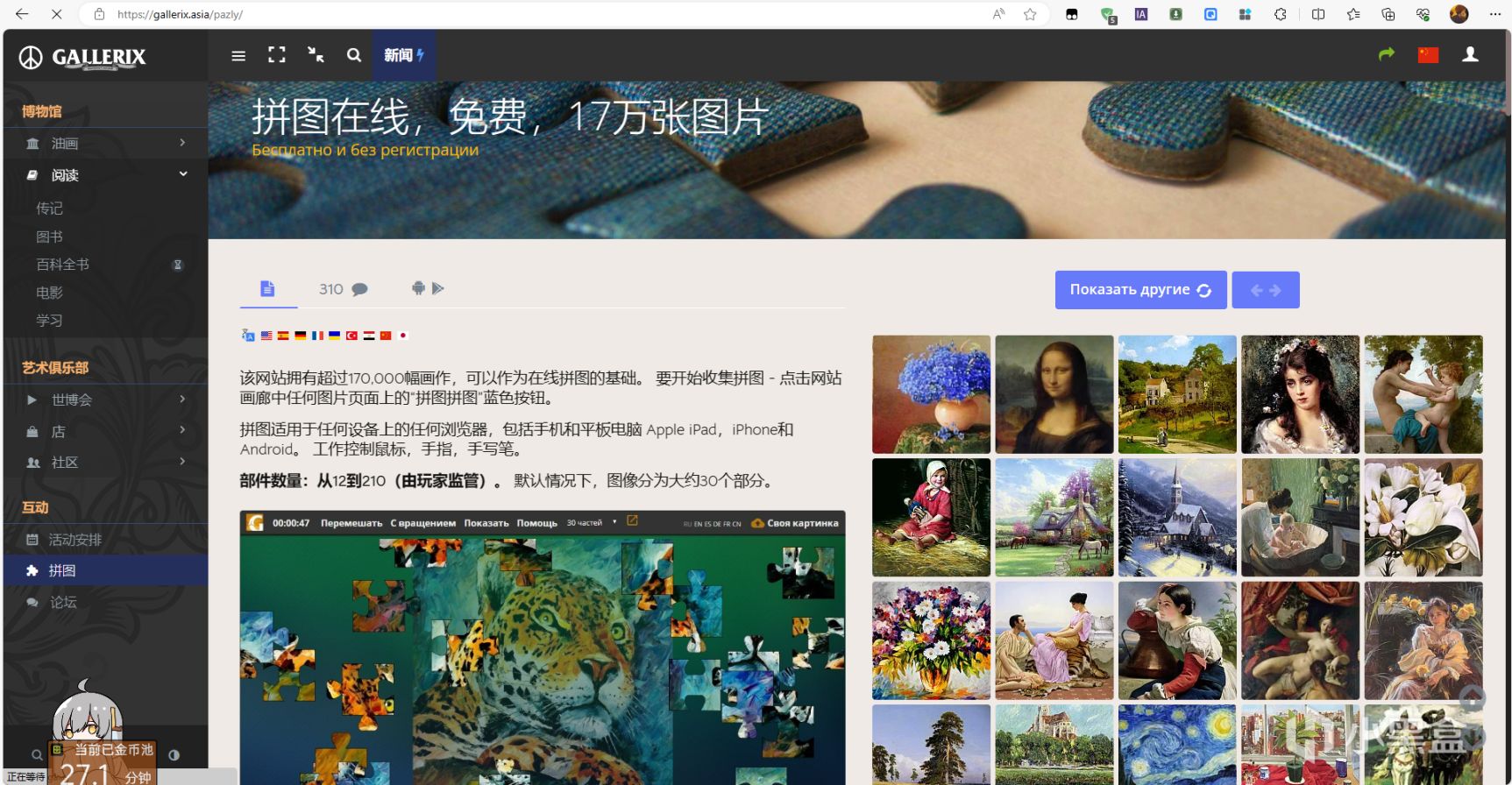Image resolution: width=1512 pixels, height=785 pixels.
Task: Switch page language to Spanish flag
Action: point(283,336)
